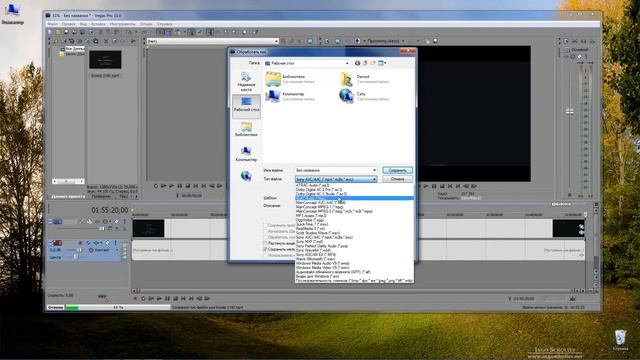Switch to the Проводник tab
This screenshot has width=640, height=360.
pos(100,196)
